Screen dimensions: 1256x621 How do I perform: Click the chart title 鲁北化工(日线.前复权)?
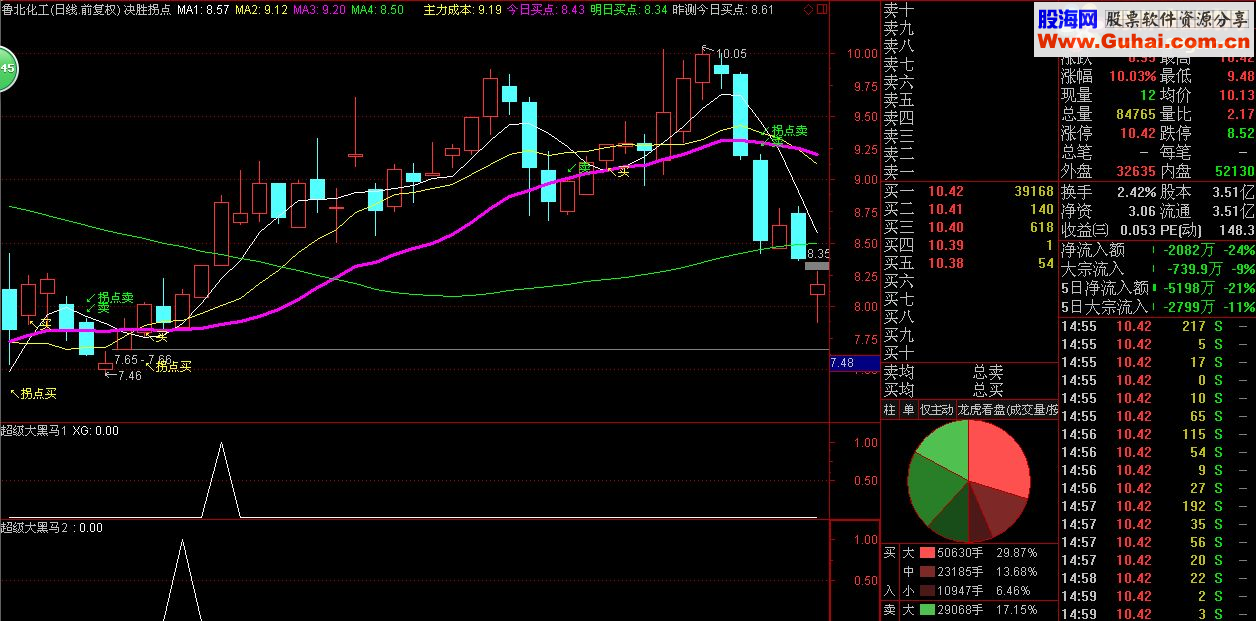pos(61,9)
